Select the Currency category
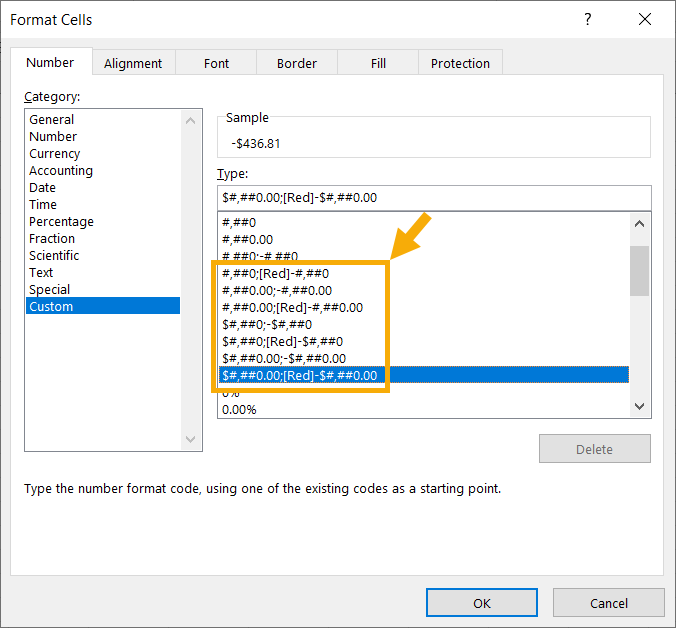The image size is (676, 628). [54, 154]
